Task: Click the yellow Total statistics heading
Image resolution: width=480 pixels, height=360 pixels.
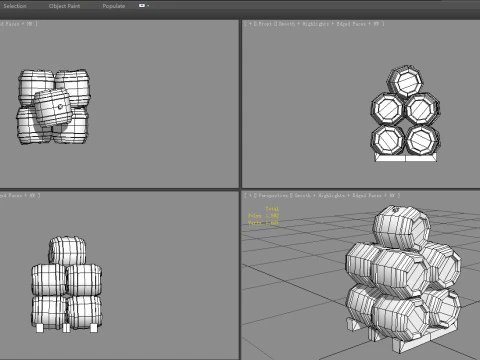Action: tap(272, 209)
